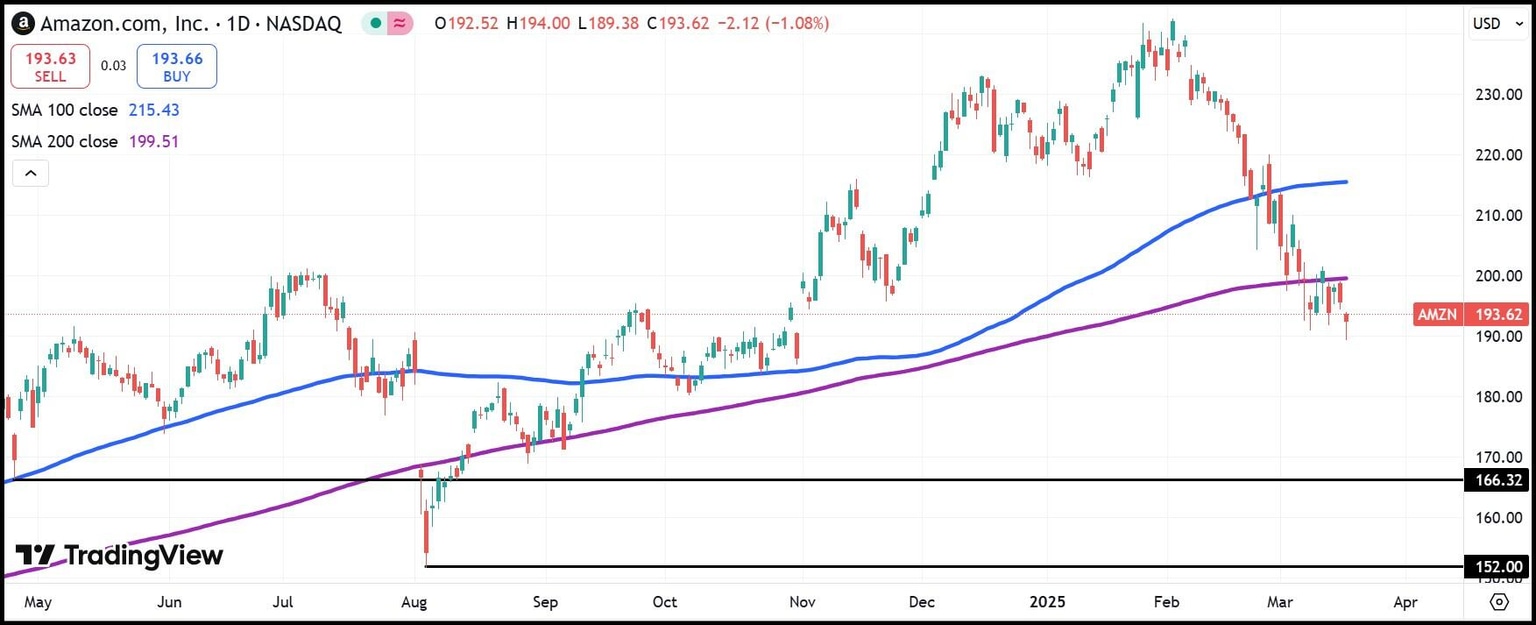This screenshot has width=1536, height=625.
Task: Select the SMA 100 close legend
Action: [65, 110]
